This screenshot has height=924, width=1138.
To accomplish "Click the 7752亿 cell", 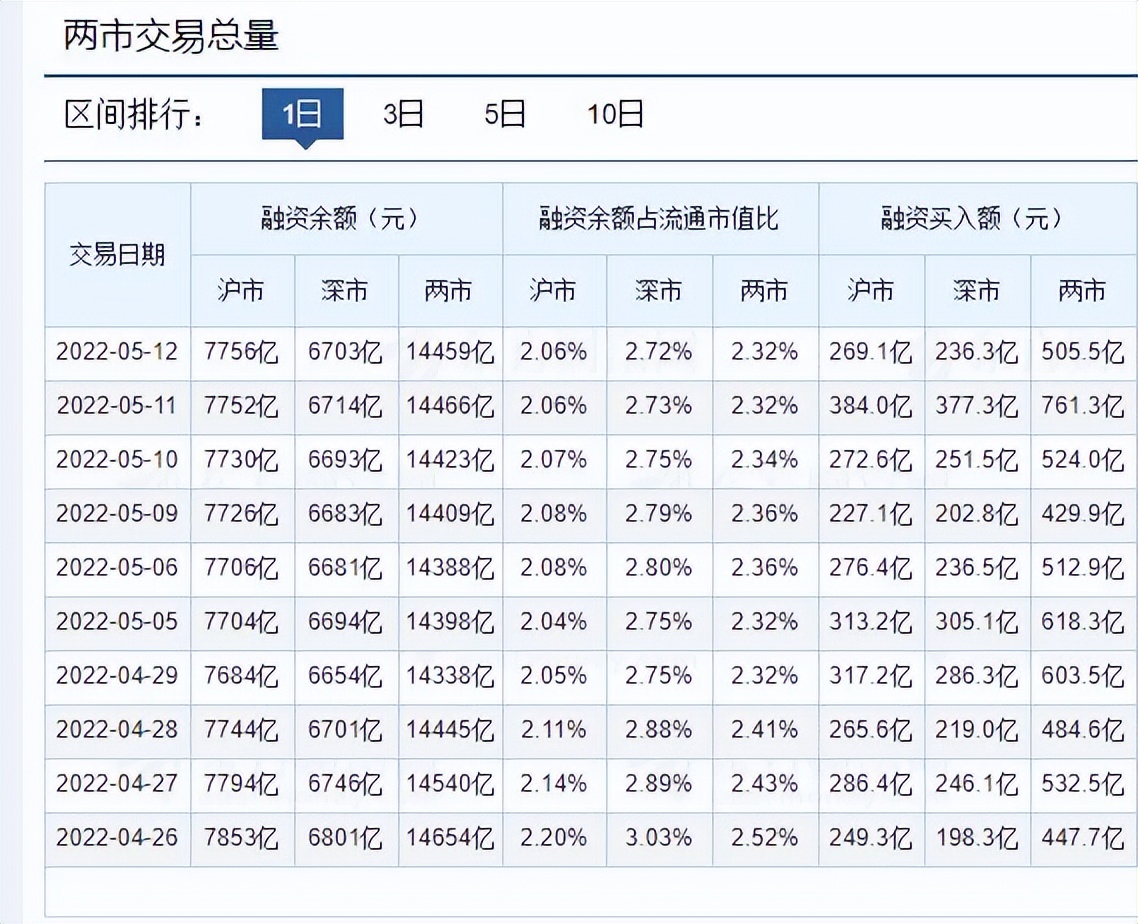I will click(242, 406).
